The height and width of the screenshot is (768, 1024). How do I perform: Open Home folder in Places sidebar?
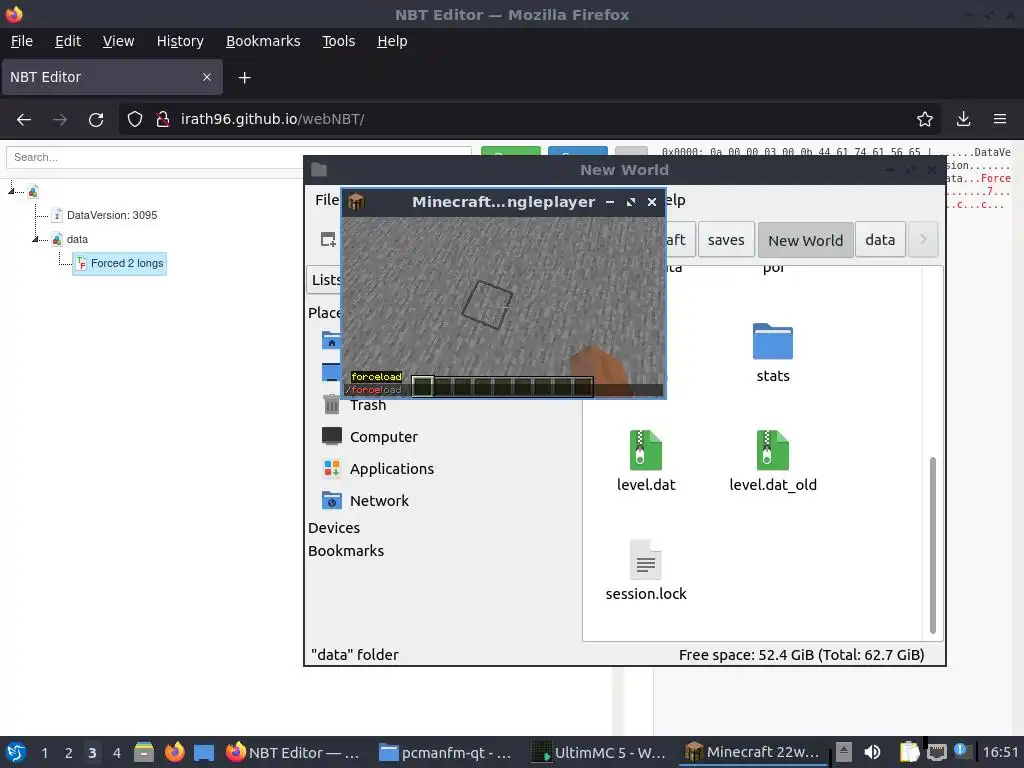(x=331, y=340)
